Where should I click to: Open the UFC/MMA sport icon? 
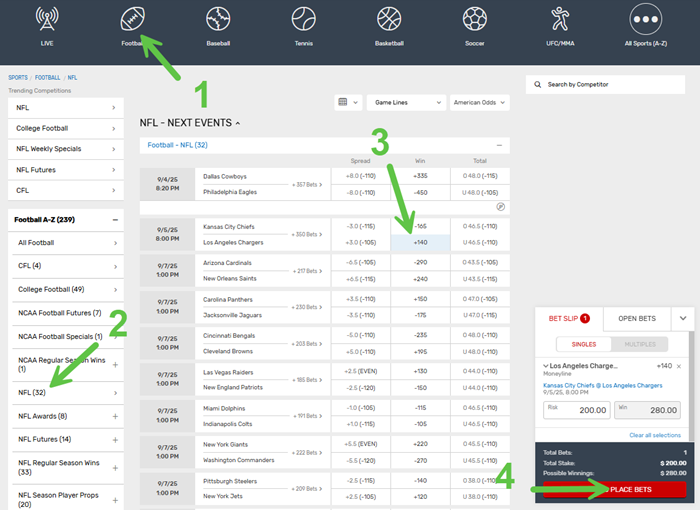click(561, 24)
